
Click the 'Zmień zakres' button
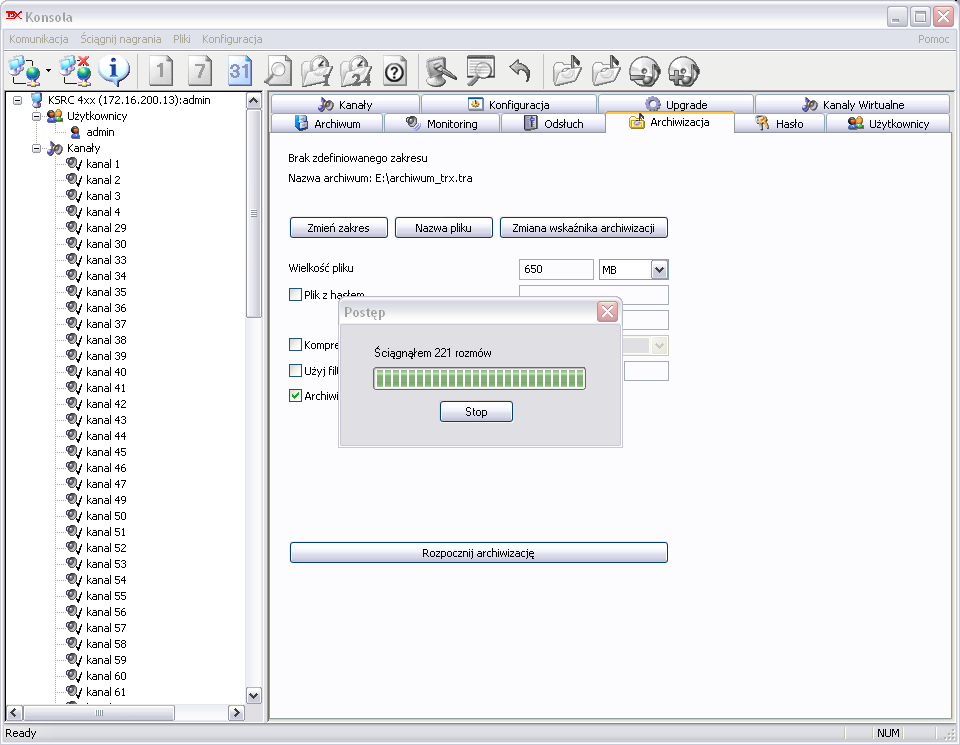[x=339, y=228]
